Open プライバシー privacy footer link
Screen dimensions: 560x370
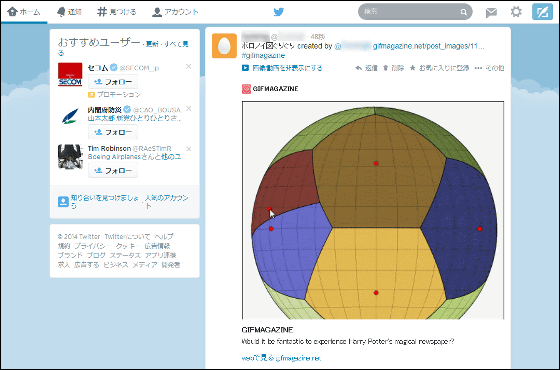(92, 246)
